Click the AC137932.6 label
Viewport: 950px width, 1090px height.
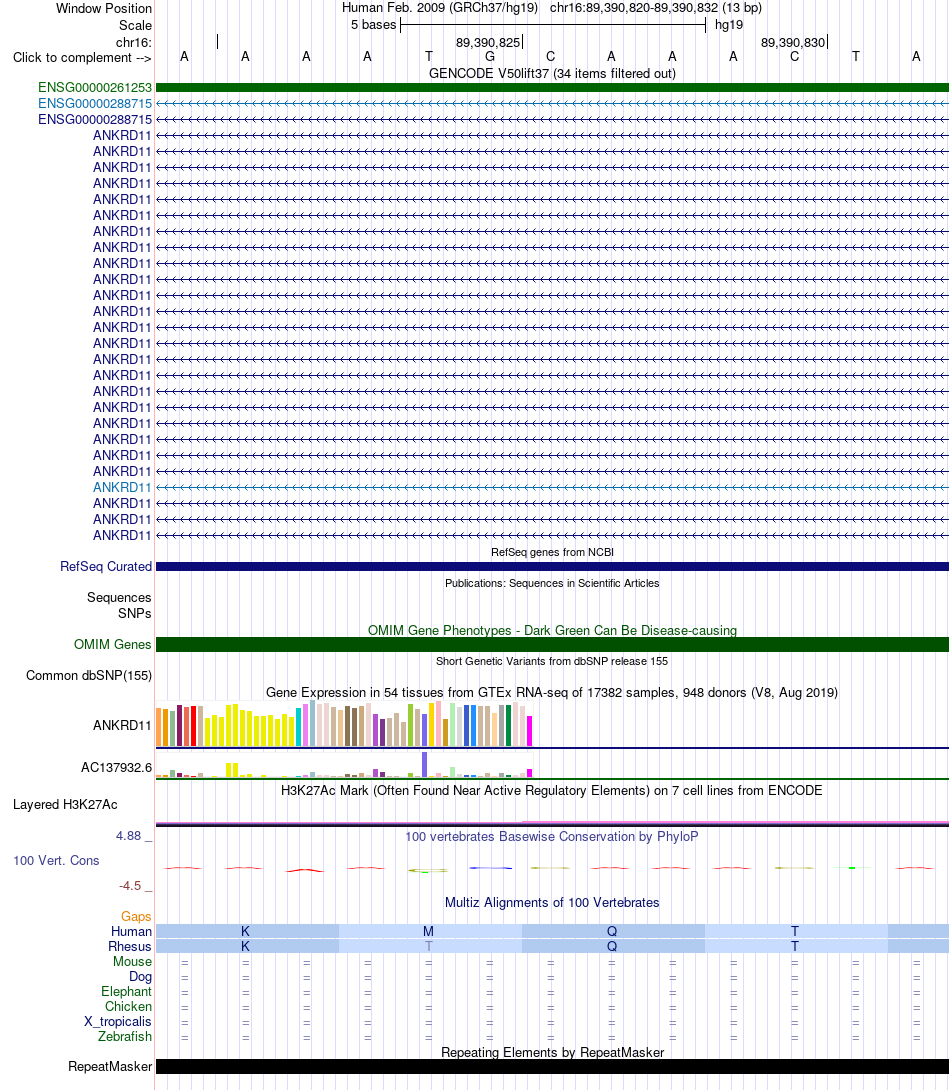tap(116, 767)
